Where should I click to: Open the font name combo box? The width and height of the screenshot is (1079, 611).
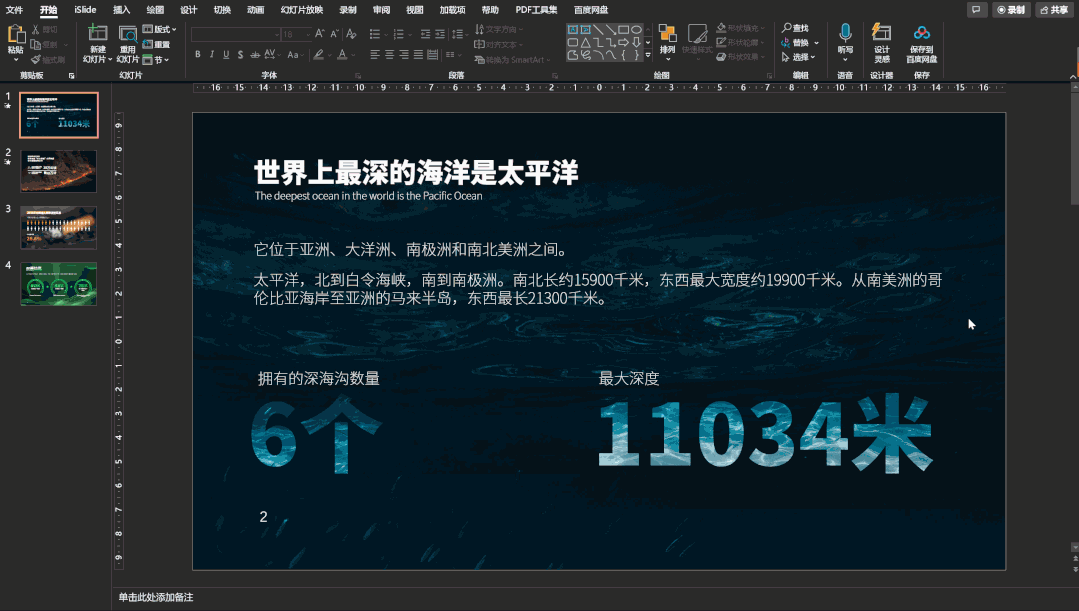[x=236, y=34]
